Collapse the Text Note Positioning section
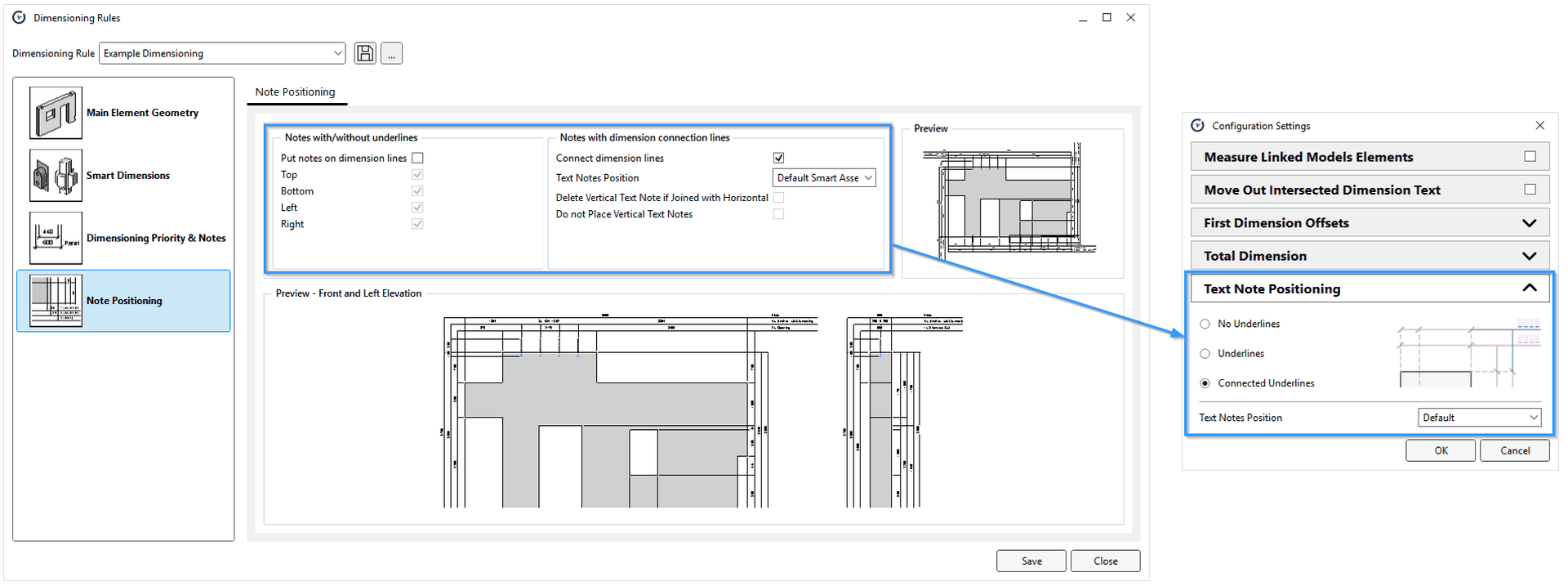The width and height of the screenshot is (1568, 586). [1529, 289]
